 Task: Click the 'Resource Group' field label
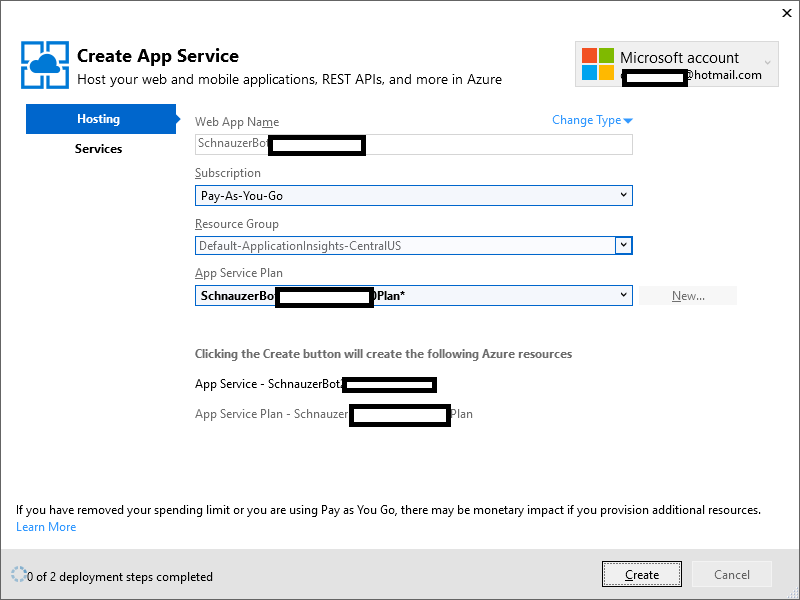click(237, 224)
